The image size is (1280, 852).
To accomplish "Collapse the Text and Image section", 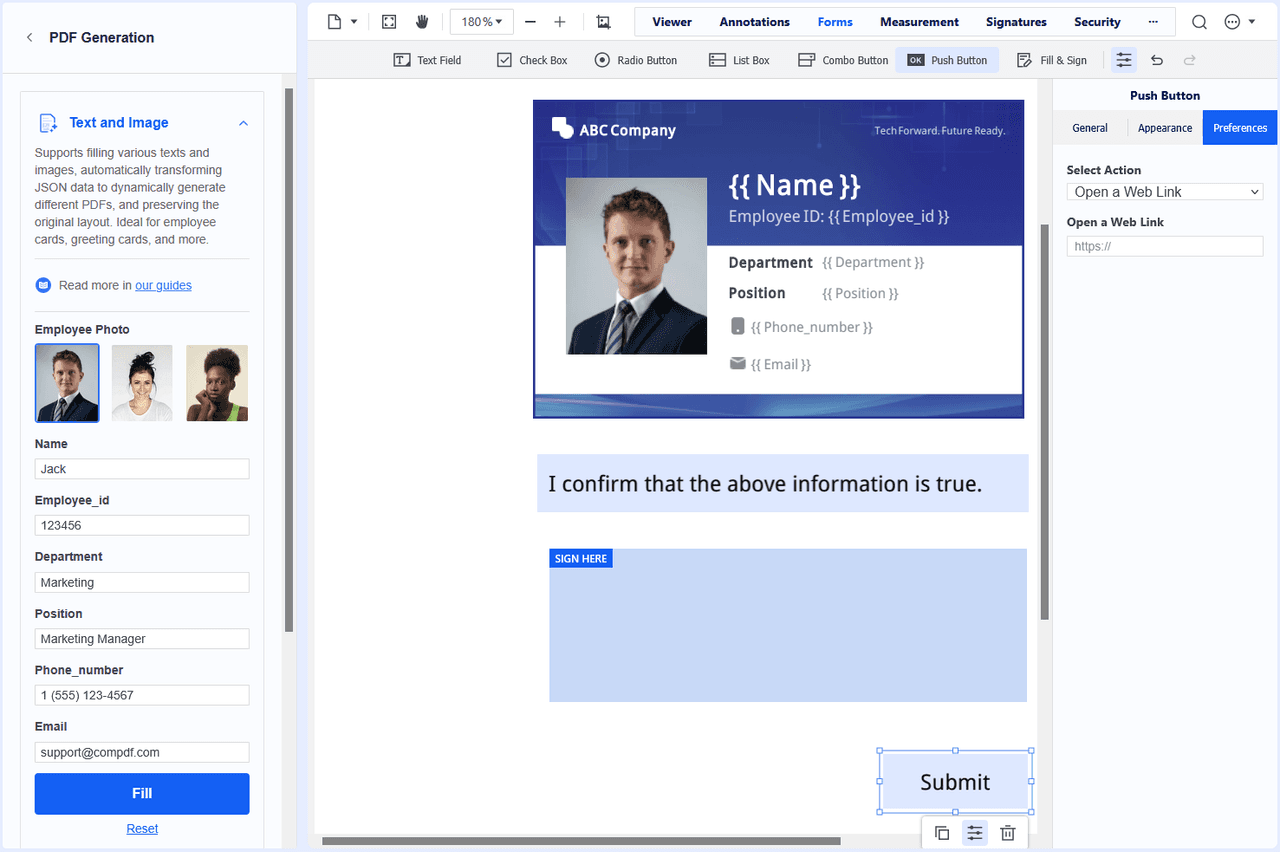I will pyautogui.click(x=243, y=123).
